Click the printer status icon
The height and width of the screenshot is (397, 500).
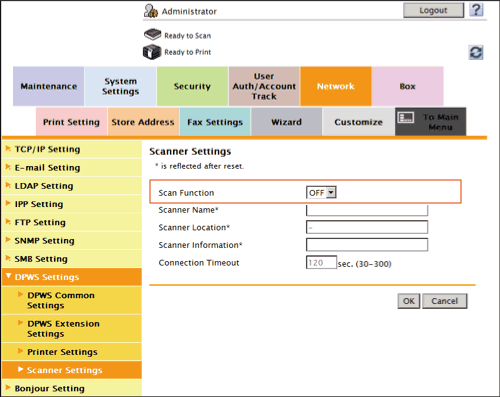pos(152,52)
